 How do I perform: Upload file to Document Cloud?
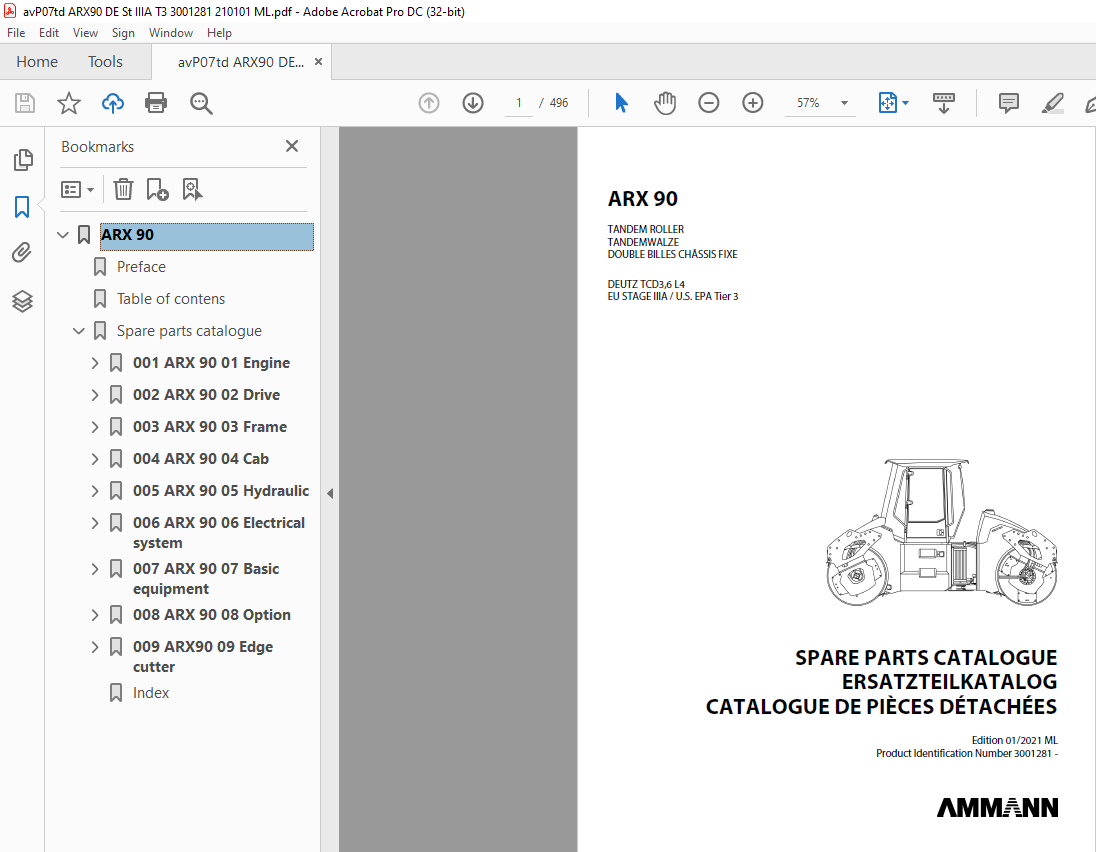click(113, 103)
